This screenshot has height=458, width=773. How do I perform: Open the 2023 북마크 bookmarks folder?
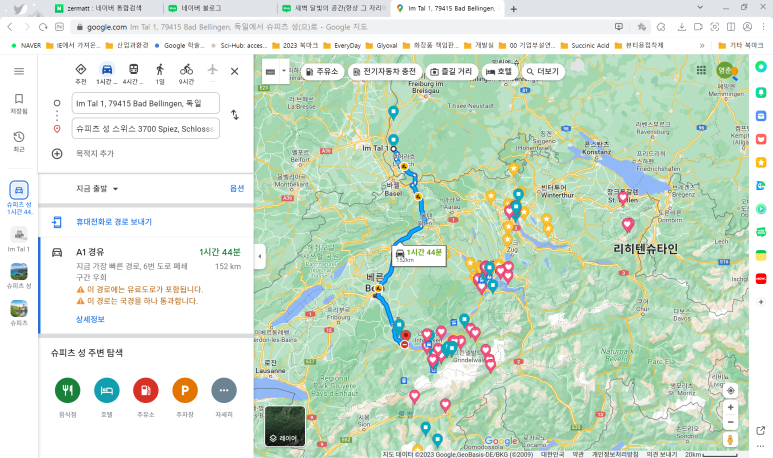coord(295,45)
